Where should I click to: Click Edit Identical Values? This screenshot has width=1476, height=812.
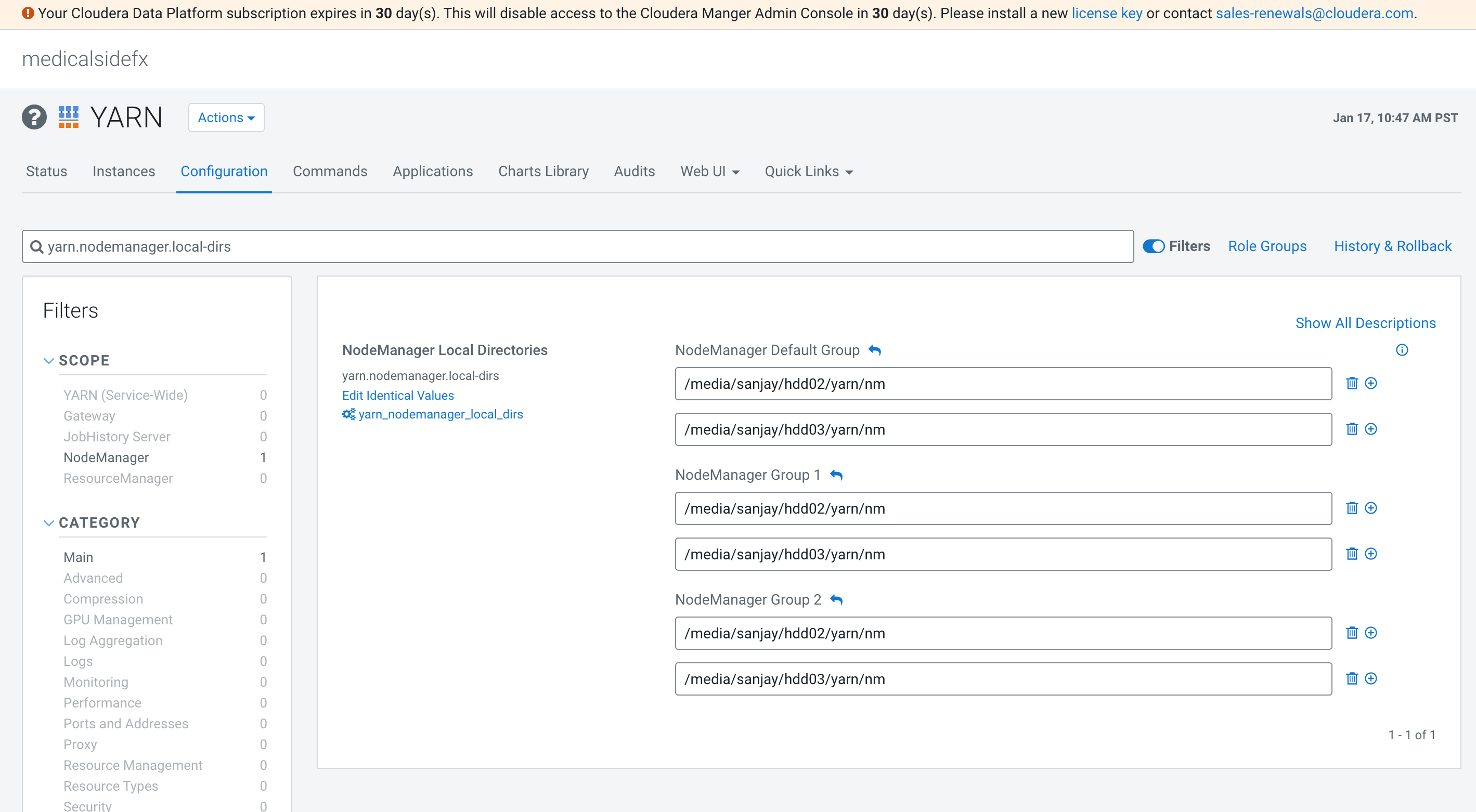[398, 395]
